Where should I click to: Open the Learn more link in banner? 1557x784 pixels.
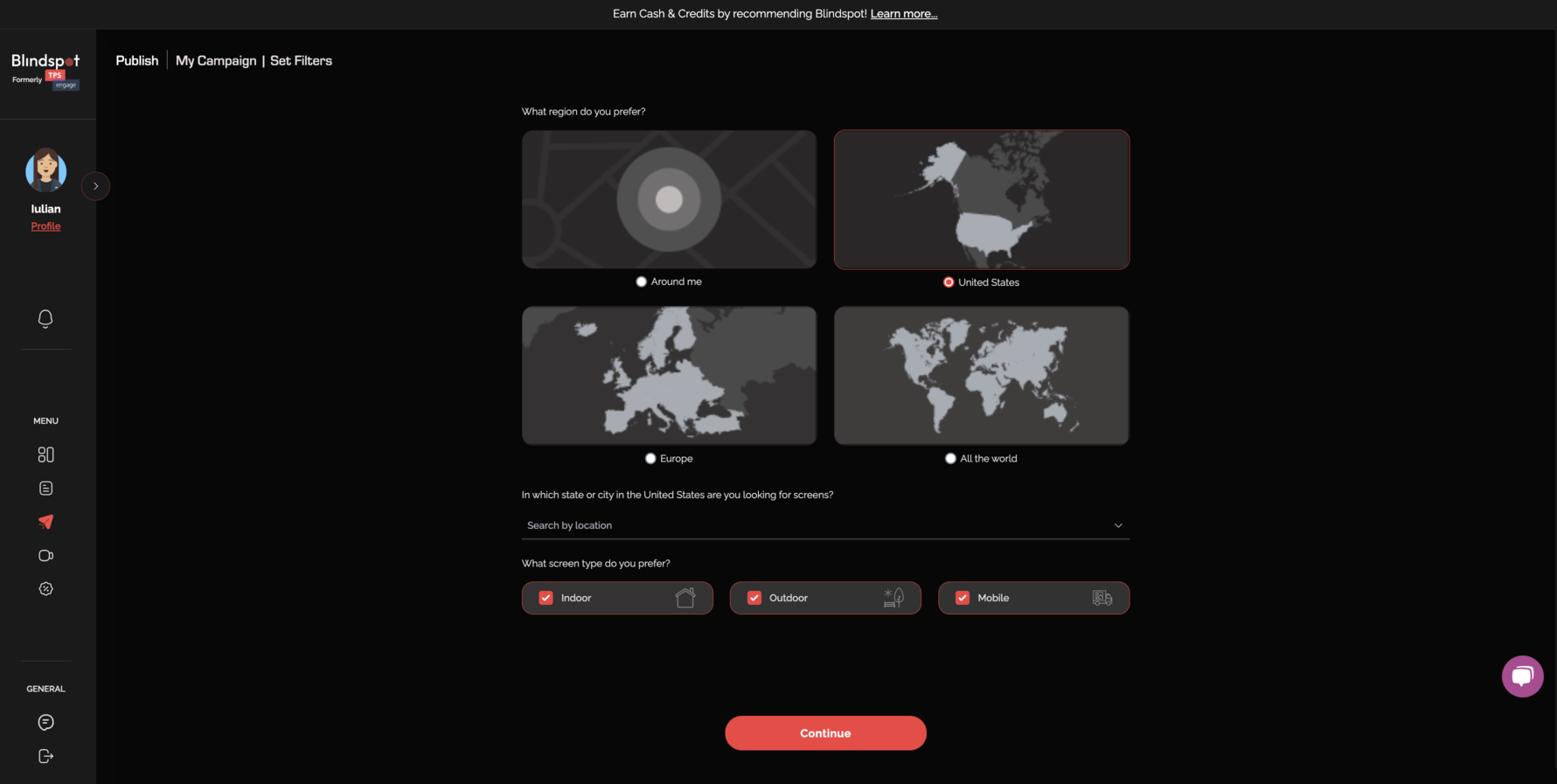click(x=904, y=14)
